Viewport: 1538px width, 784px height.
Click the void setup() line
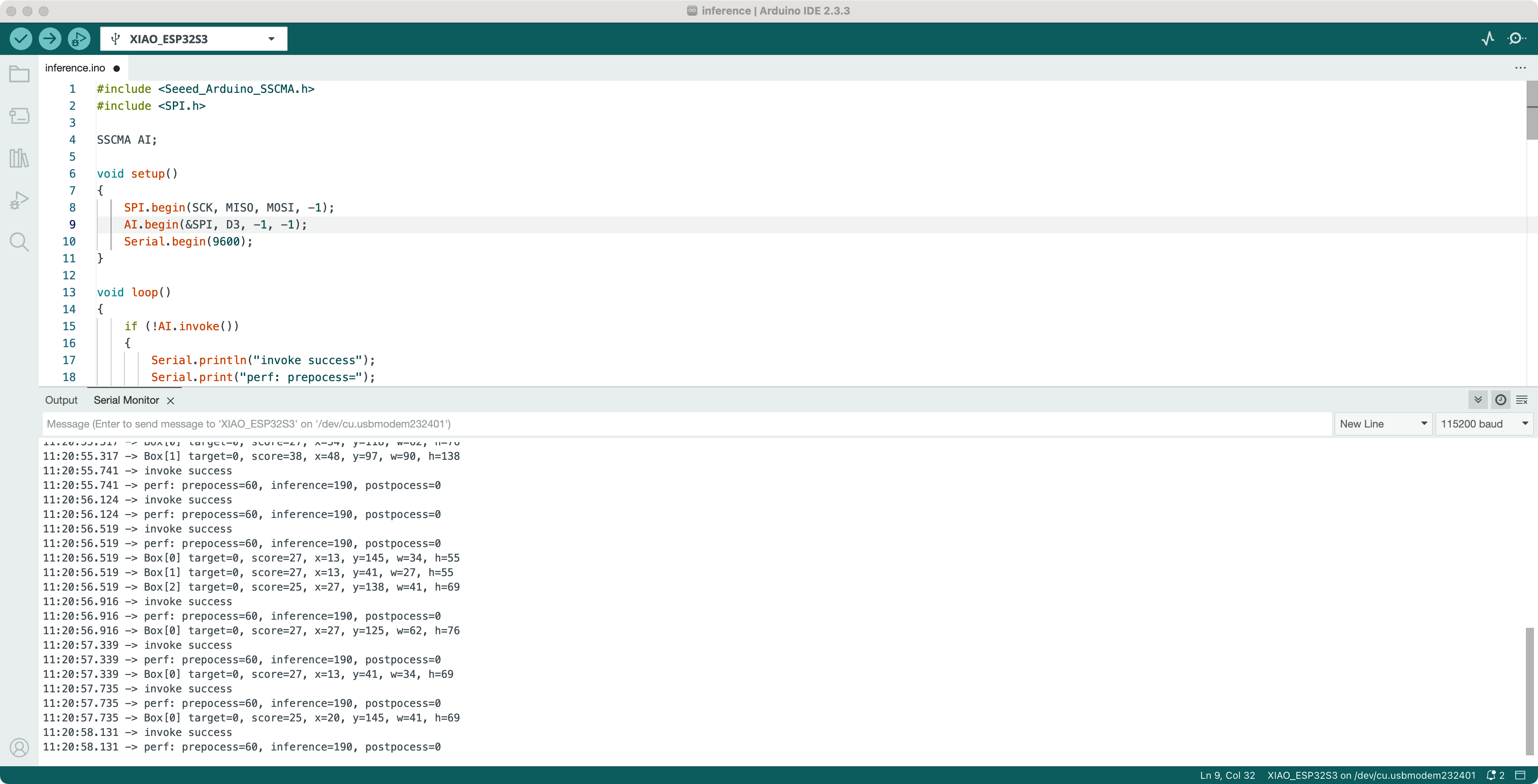[137, 174]
